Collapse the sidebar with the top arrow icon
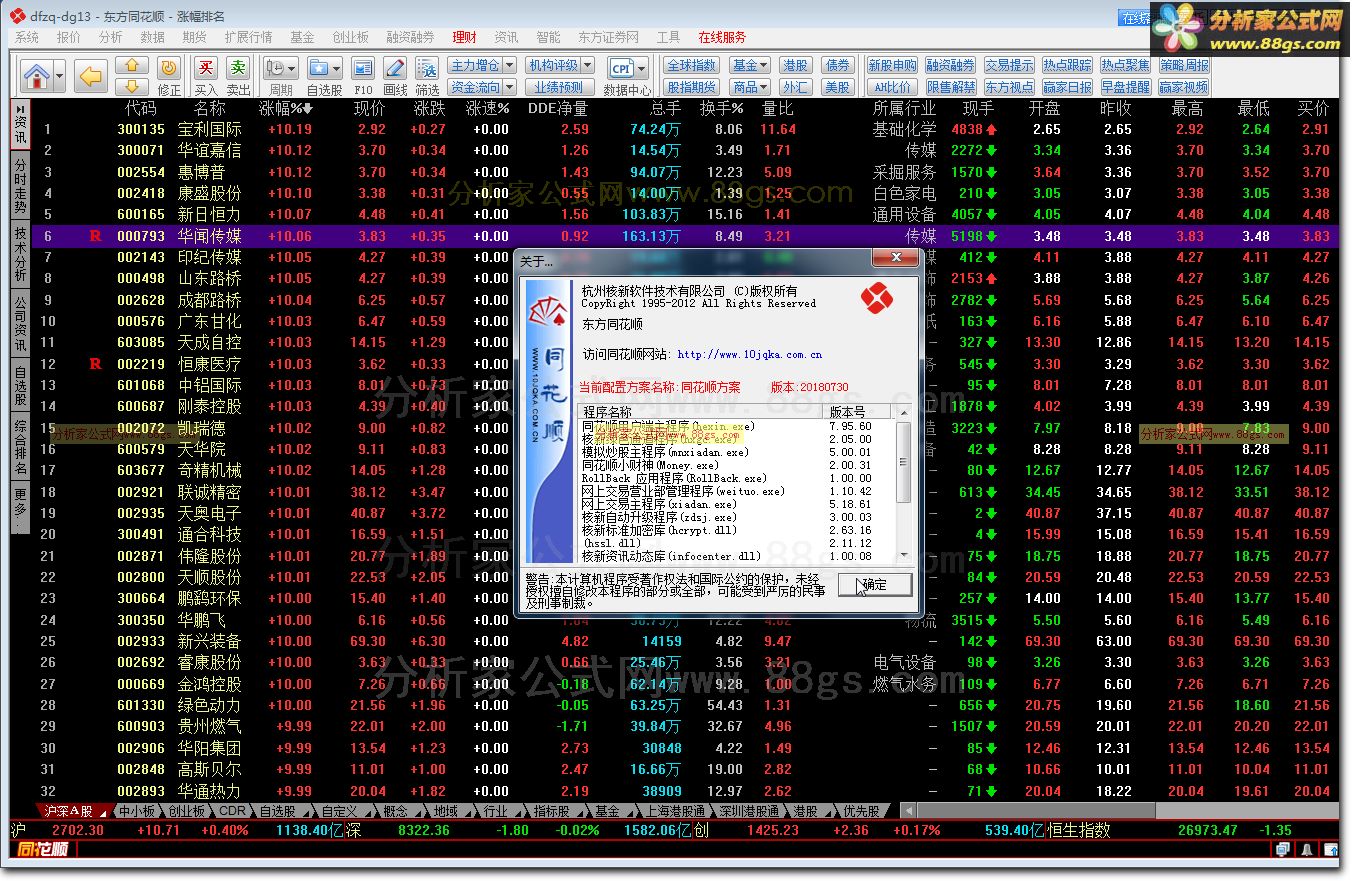 pyautogui.click(x=20, y=108)
